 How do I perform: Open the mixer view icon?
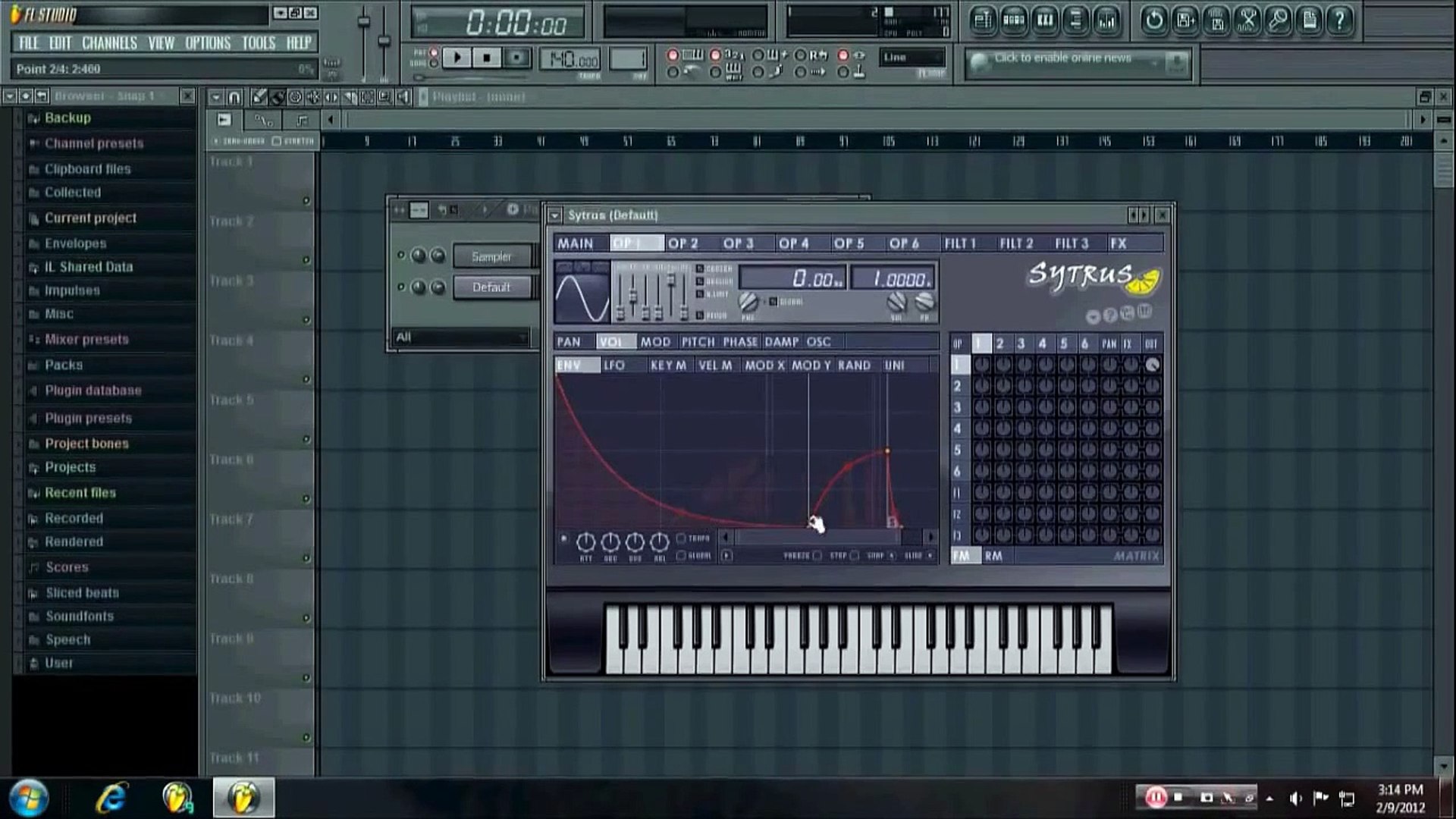tap(1107, 20)
